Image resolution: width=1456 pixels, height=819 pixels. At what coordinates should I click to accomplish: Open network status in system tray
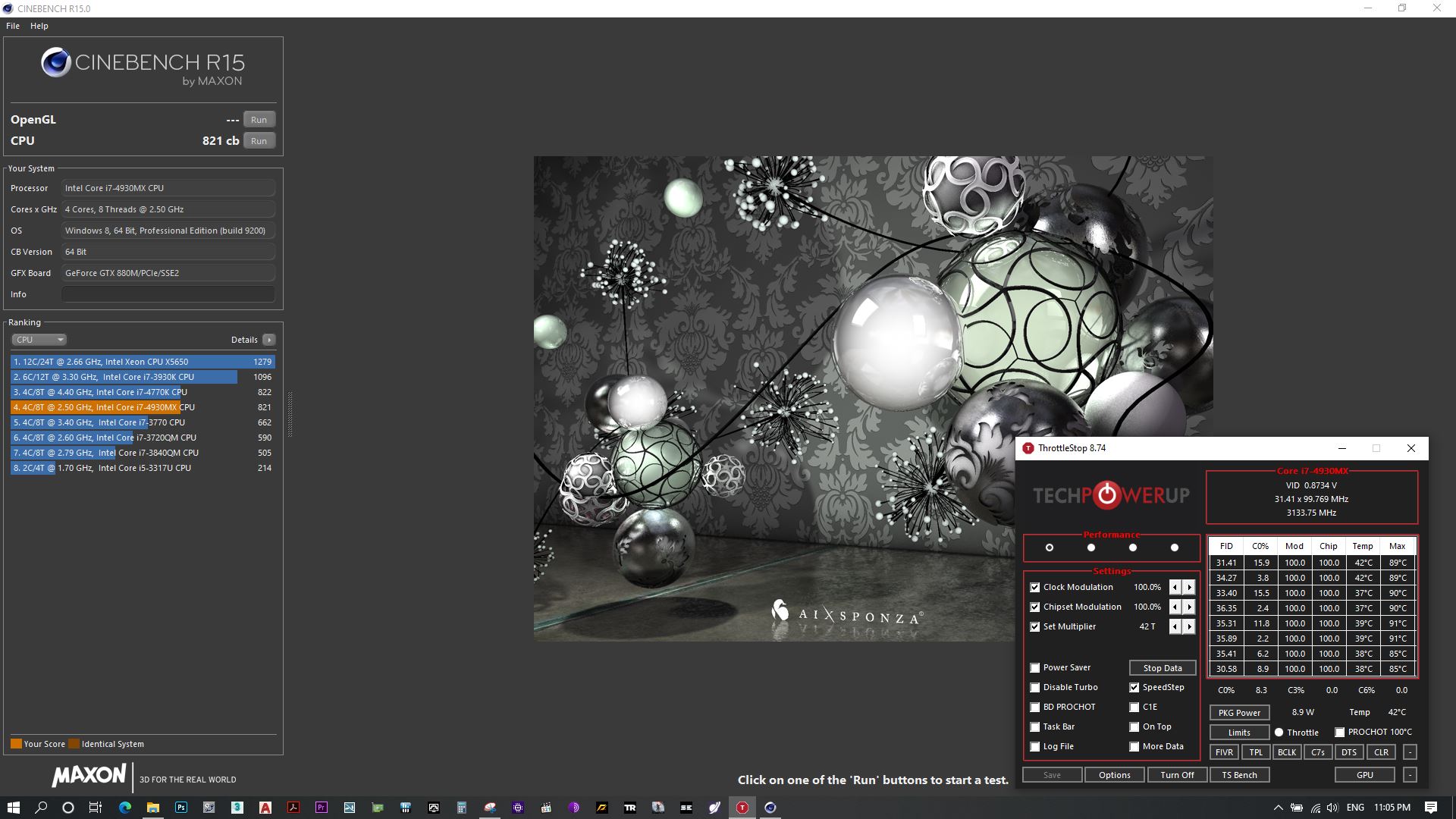(1315, 808)
